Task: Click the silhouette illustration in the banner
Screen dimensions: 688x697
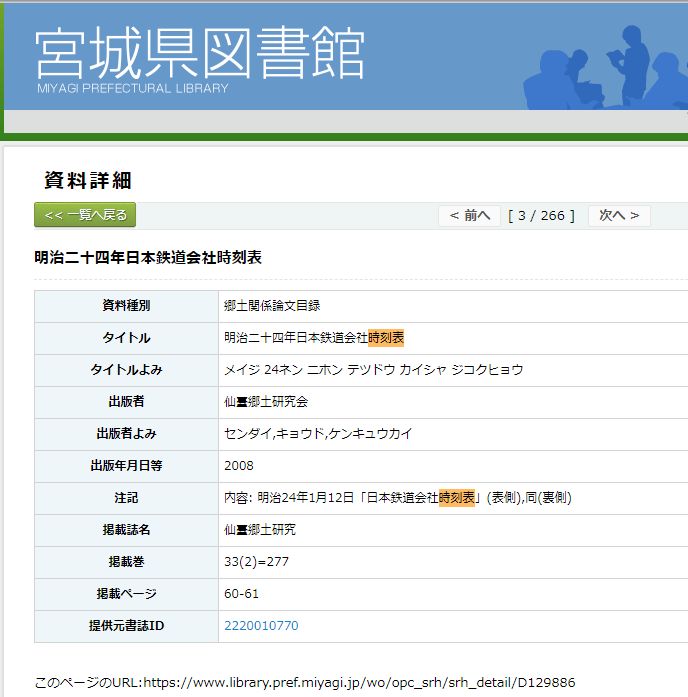Action: (x=605, y=68)
